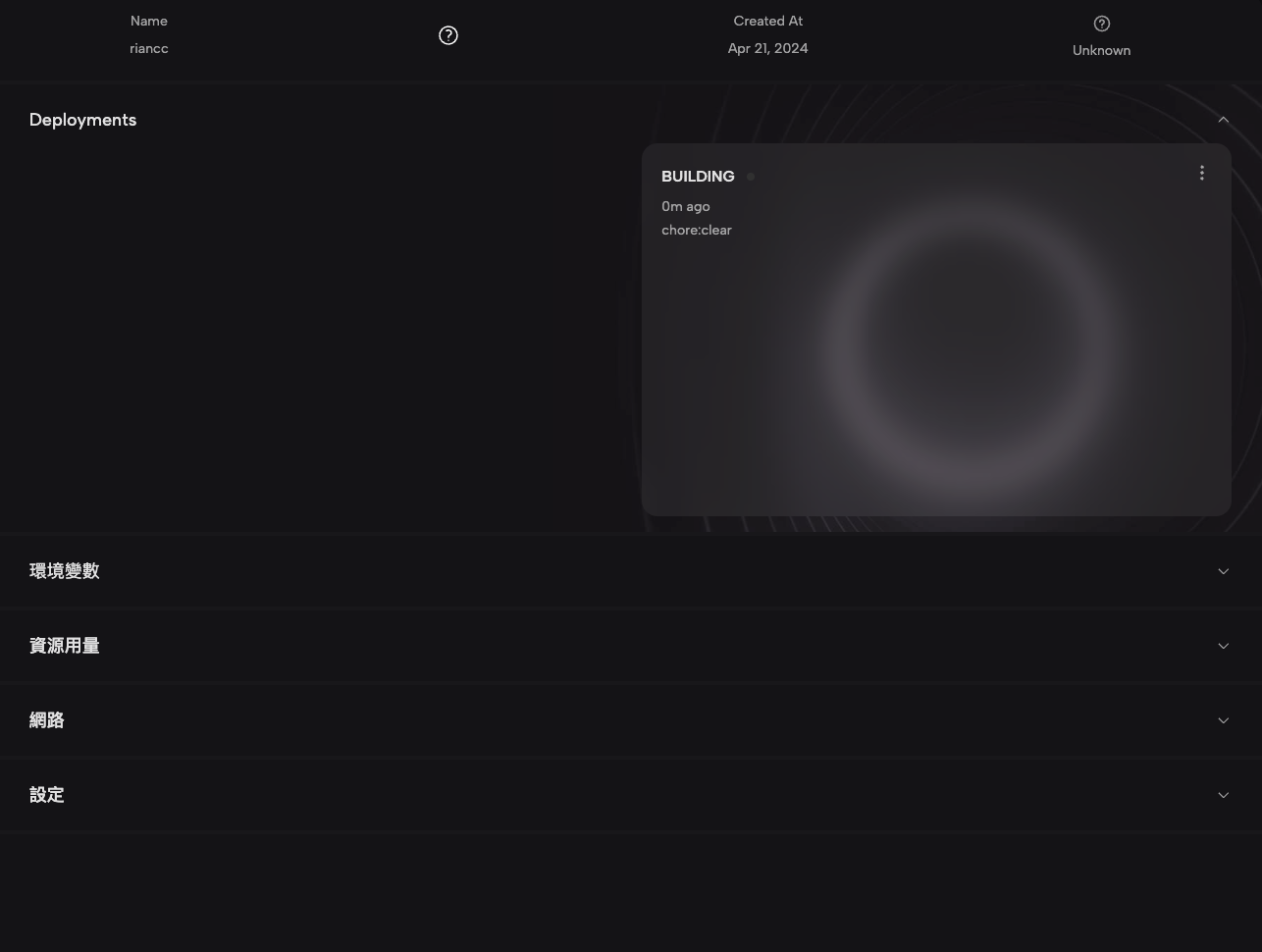Click the help icon beside the riancc name
The height and width of the screenshot is (952, 1262).
click(x=447, y=35)
